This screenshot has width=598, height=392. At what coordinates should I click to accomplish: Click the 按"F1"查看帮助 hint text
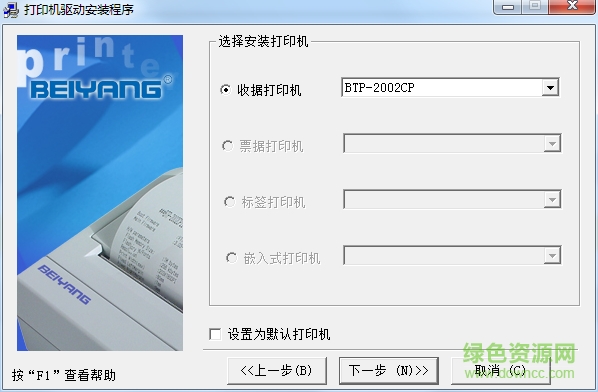tap(64, 375)
